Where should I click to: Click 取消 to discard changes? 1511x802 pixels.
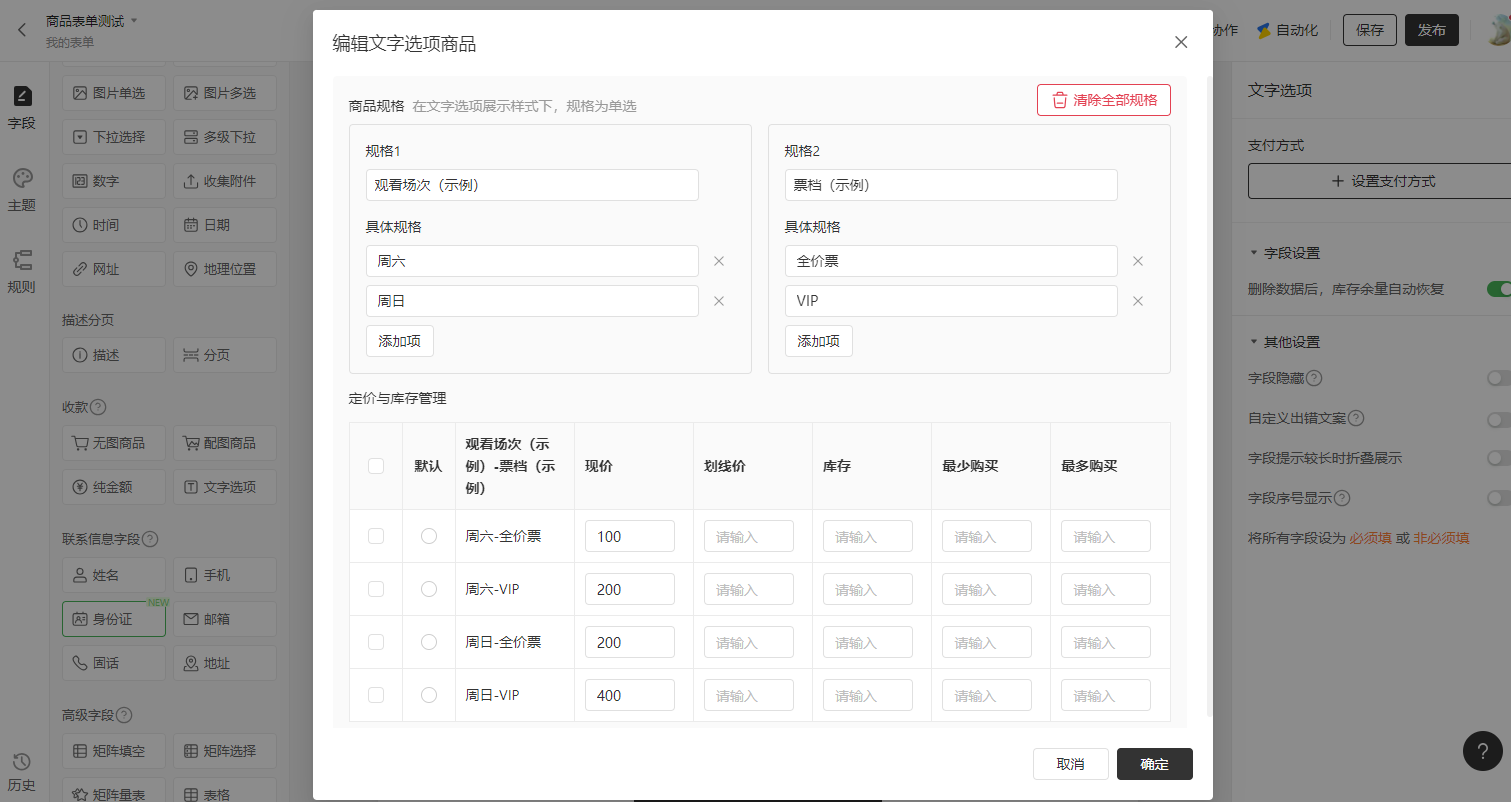[x=1071, y=764]
